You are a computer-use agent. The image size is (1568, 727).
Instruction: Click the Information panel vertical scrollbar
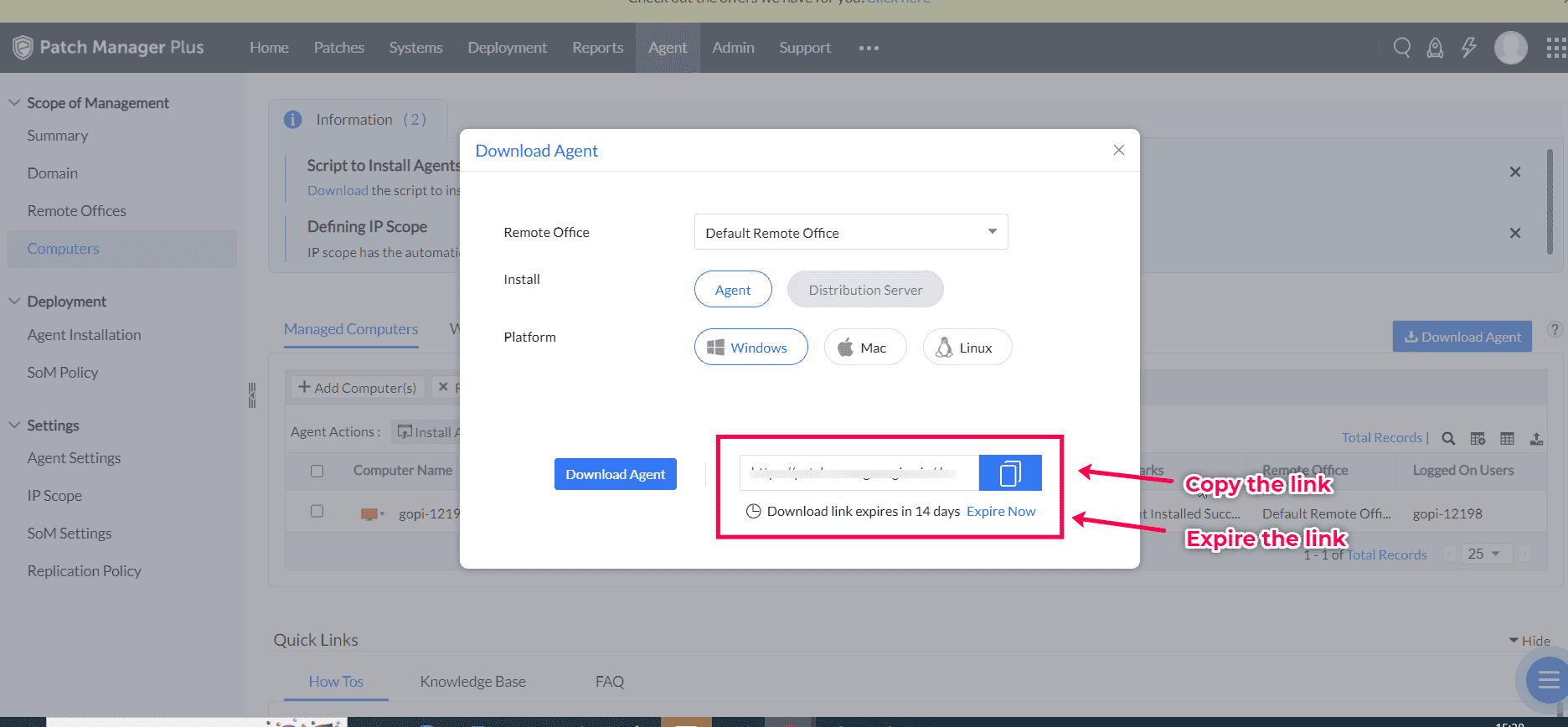pyautogui.click(x=1550, y=201)
